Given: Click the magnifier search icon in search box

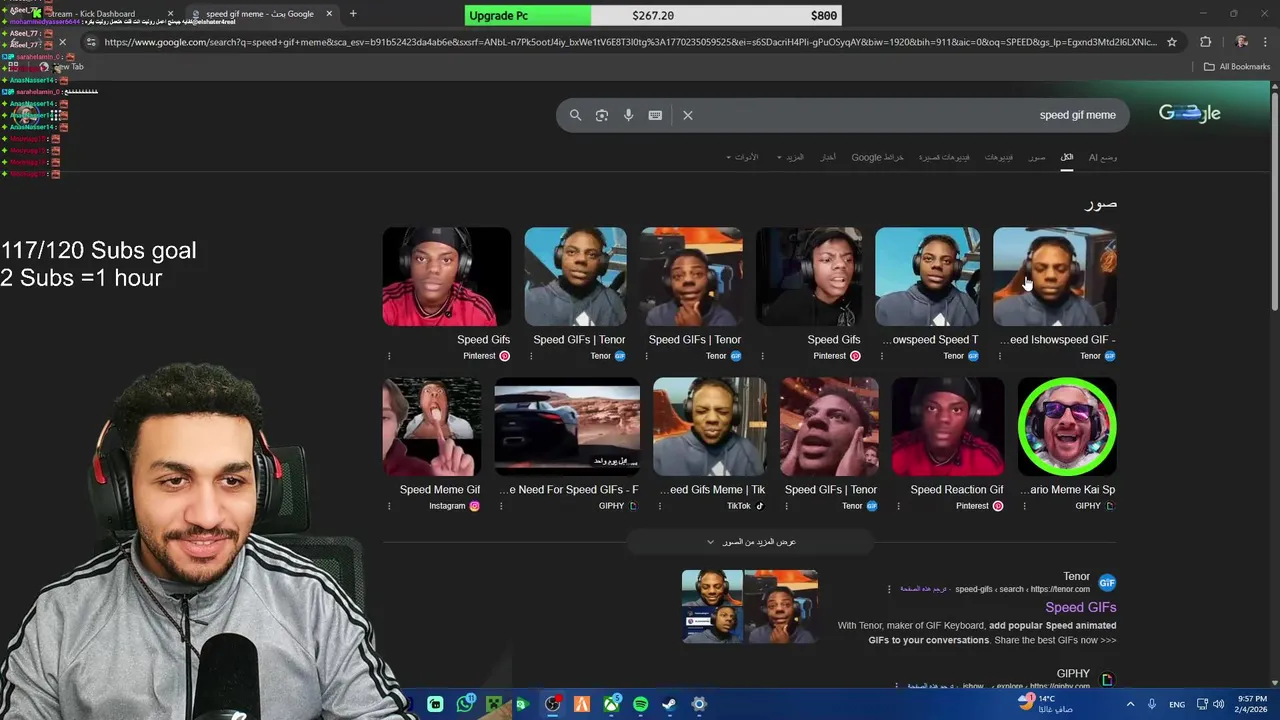Looking at the screenshot, I should 575,115.
